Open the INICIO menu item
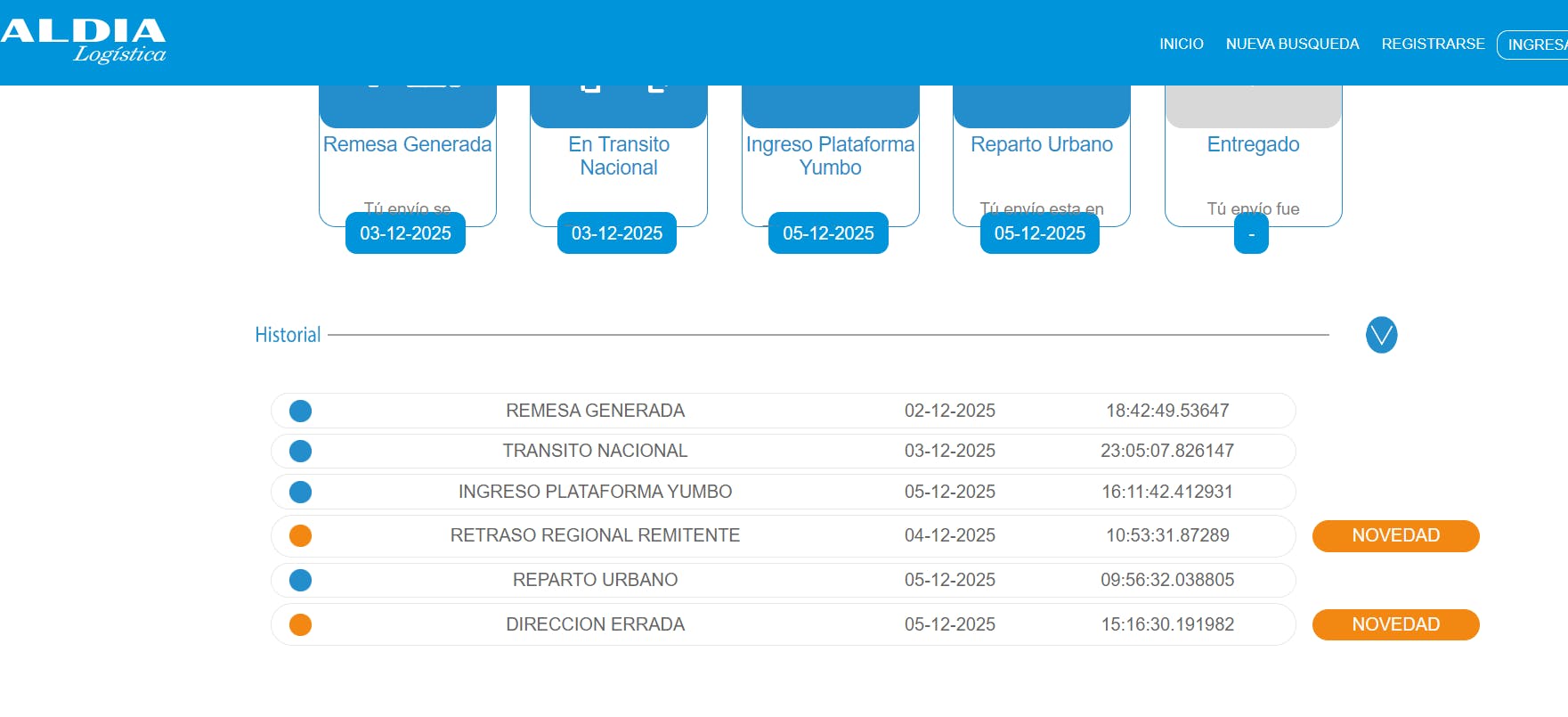1568x717 pixels. [x=1181, y=44]
